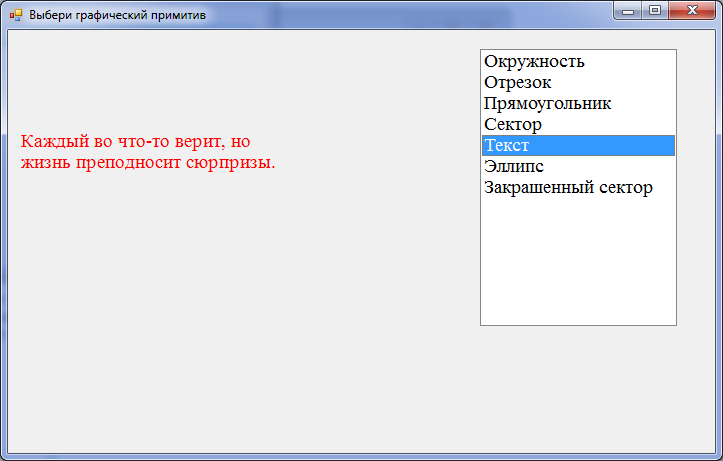The image size is (723, 461).
Task: Maximize the window
Action: (x=655, y=11)
